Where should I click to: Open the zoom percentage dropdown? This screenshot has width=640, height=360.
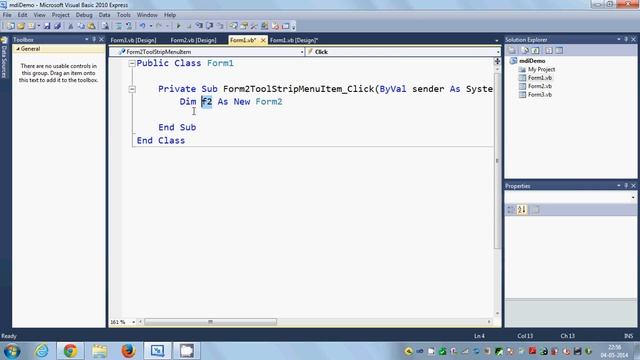pyautogui.click(x=133, y=322)
